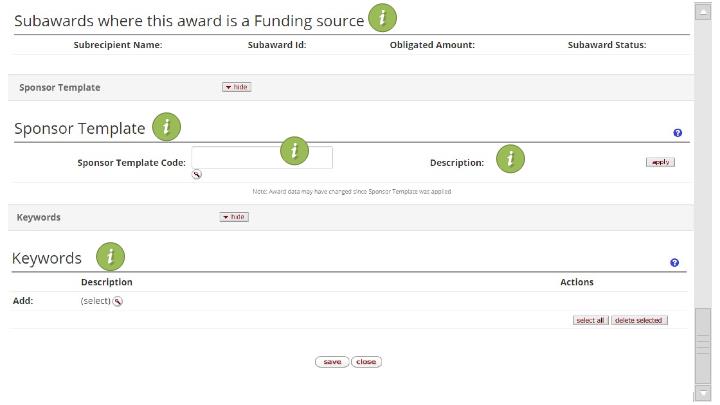Open help for the Keywords section

coord(674,263)
